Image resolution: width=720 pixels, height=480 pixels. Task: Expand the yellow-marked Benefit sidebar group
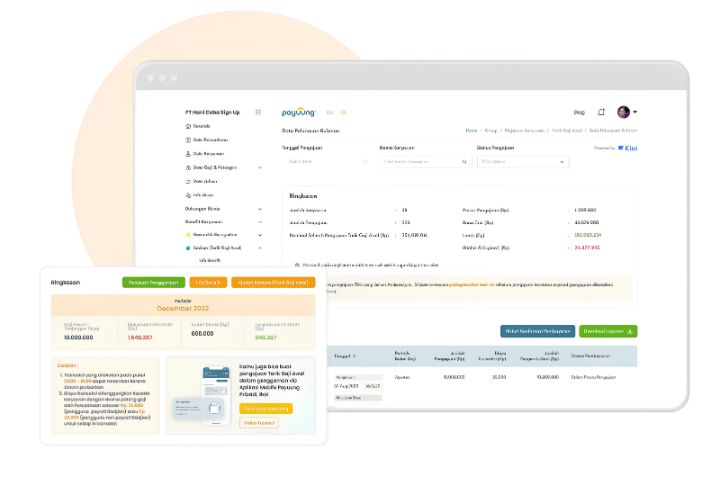[x=224, y=235]
